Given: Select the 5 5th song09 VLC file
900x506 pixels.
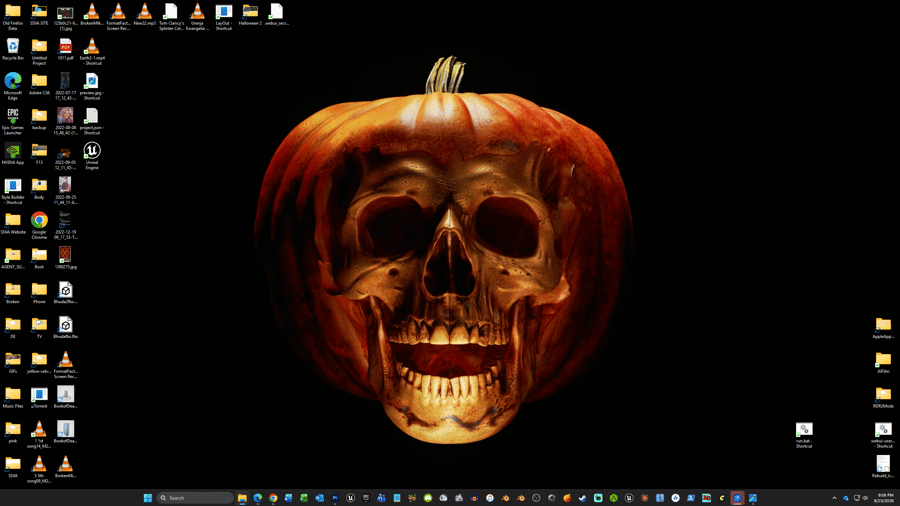Looking at the screenshot, I should [39, 469].
